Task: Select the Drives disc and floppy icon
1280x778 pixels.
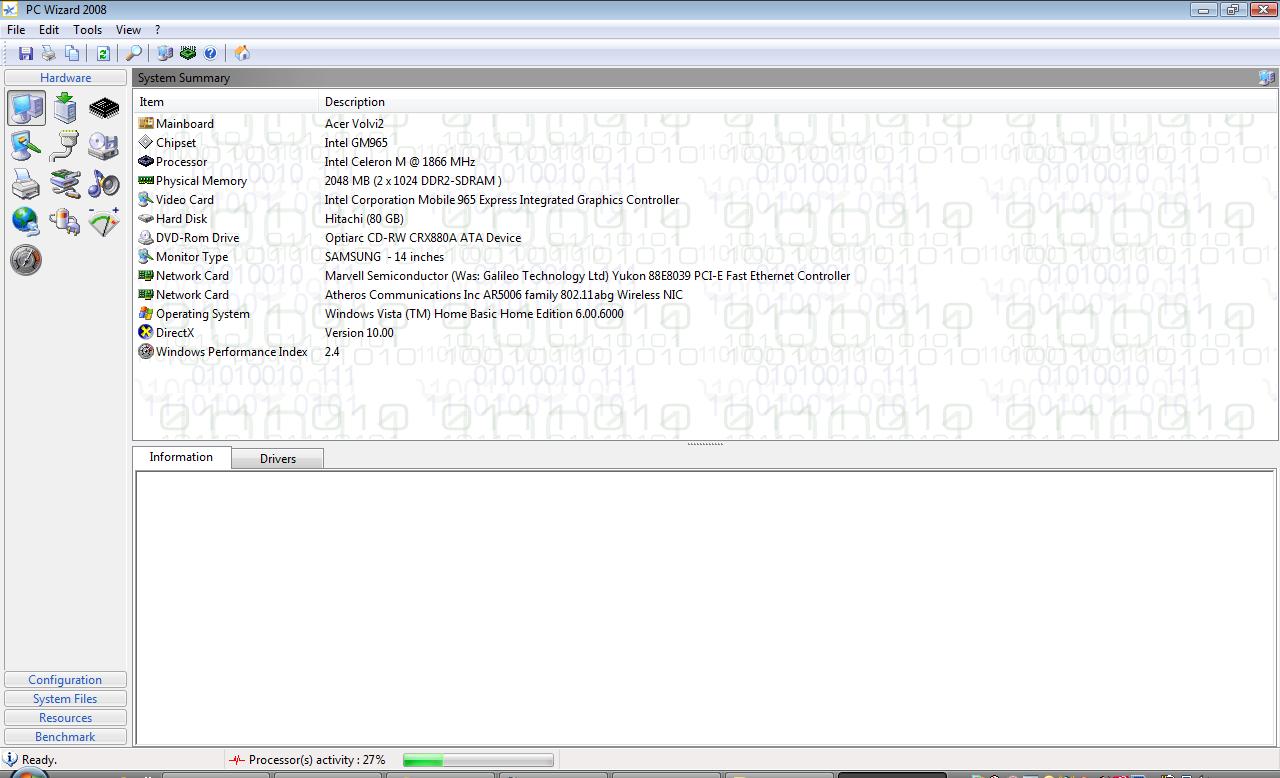Action: click(x=104, y=146)
